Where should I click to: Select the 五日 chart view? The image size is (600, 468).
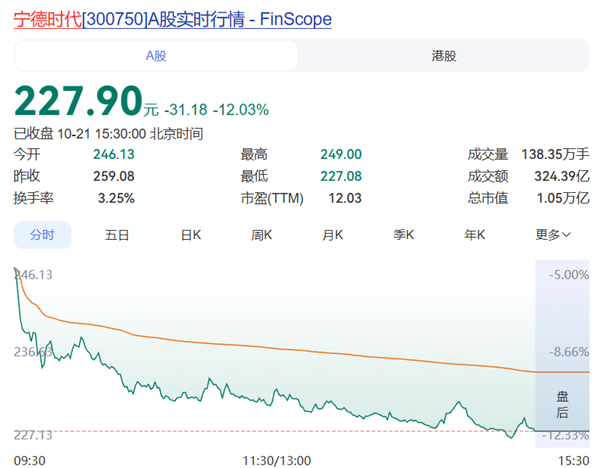pyautogui.click(x=117, y=235)
